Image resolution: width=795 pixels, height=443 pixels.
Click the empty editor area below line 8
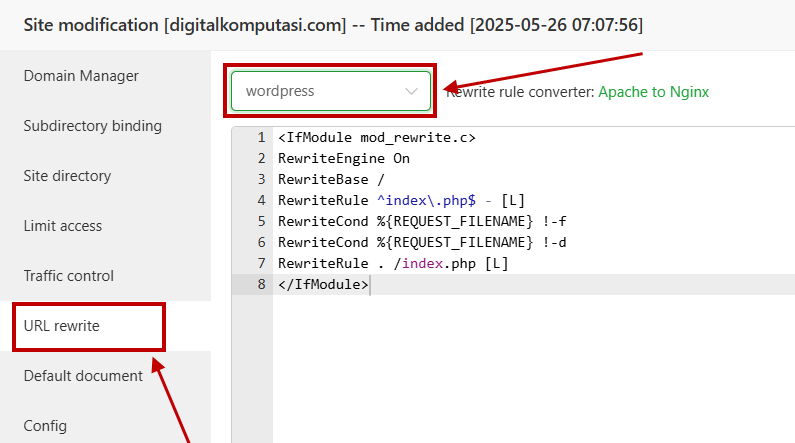pos(532,367)
